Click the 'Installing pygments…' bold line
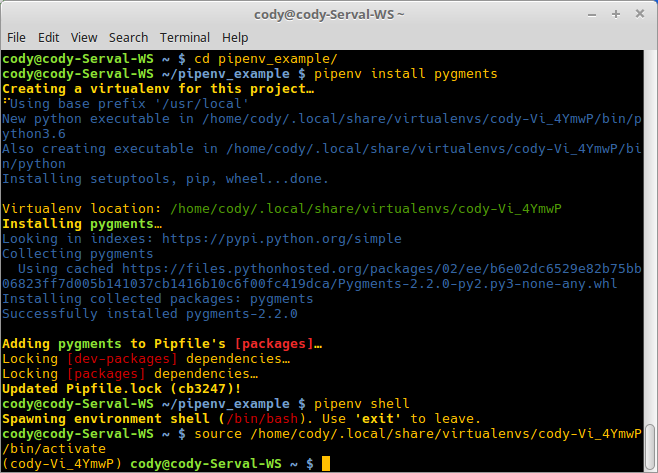The height and width of the screenshot is (473, 658). click(82, 224)
